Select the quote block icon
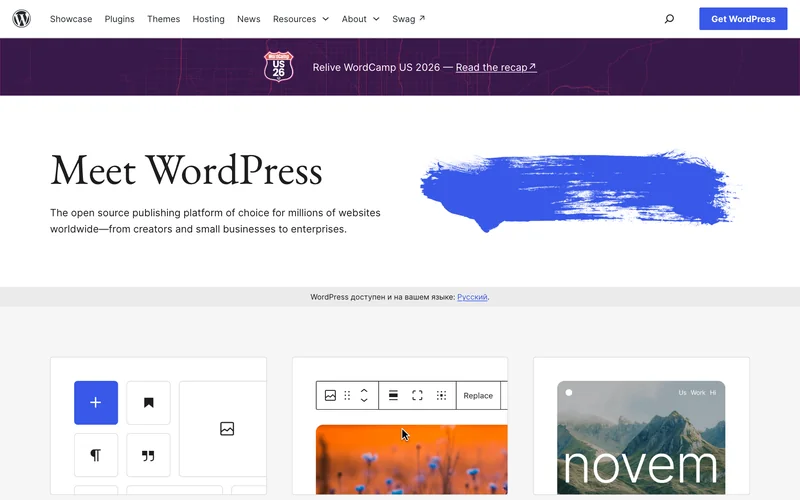The width and height of the screenshot is (800, 500). tap(148, 455)
